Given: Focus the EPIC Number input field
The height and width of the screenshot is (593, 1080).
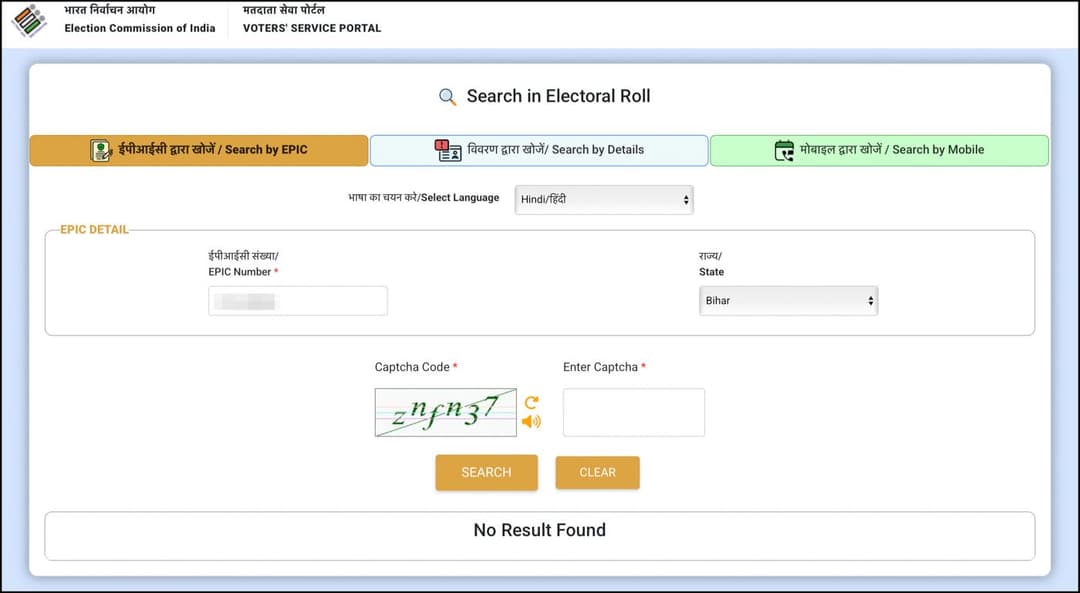Looking at the screenshot, I should 298,301.
